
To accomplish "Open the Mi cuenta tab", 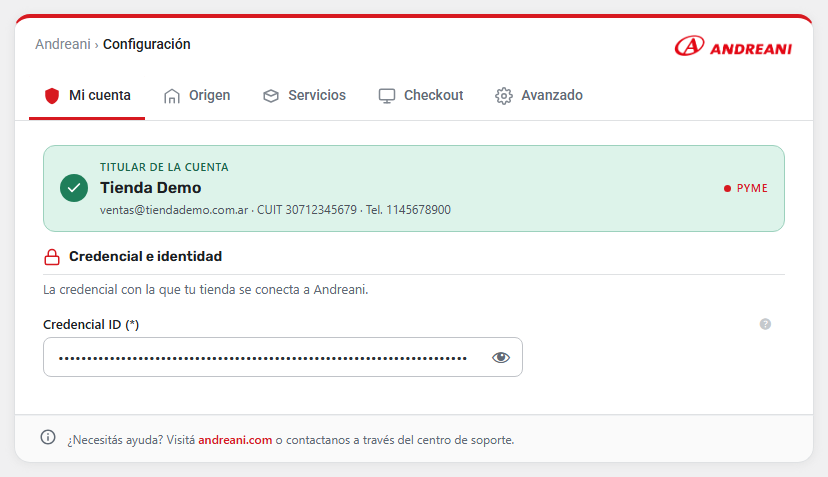I will coord(87,96).
